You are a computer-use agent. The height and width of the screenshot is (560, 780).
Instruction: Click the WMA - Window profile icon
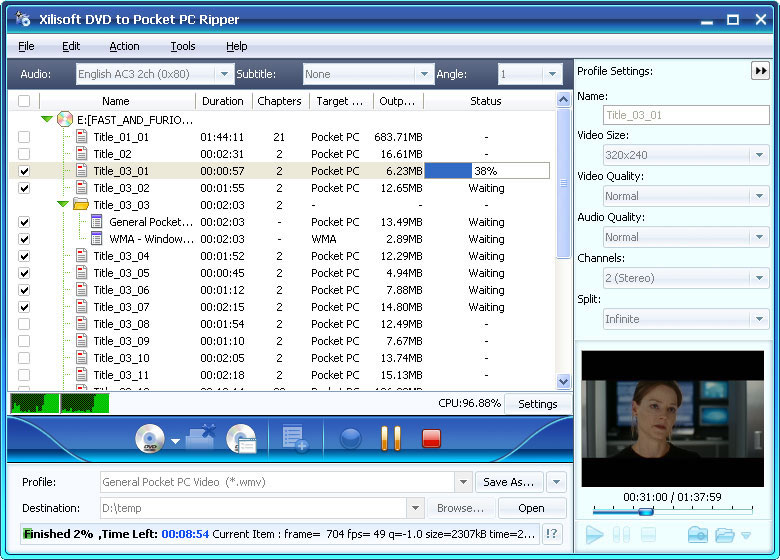97,239
